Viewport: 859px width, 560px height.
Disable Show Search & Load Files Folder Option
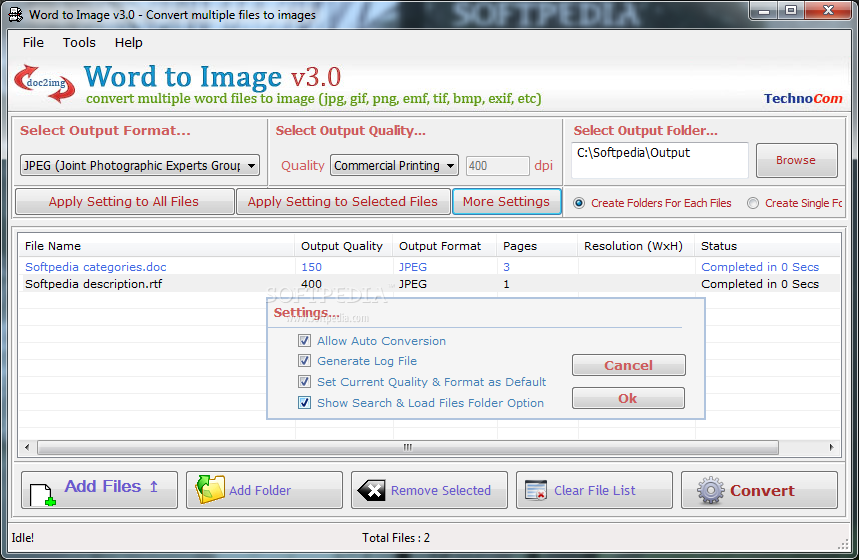tap(305, 403)
